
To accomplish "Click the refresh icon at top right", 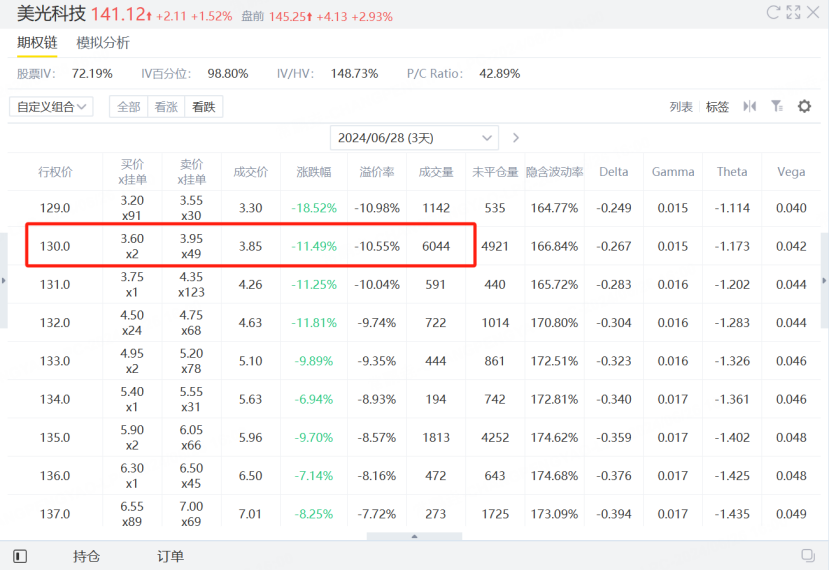I will pos(773,12).
